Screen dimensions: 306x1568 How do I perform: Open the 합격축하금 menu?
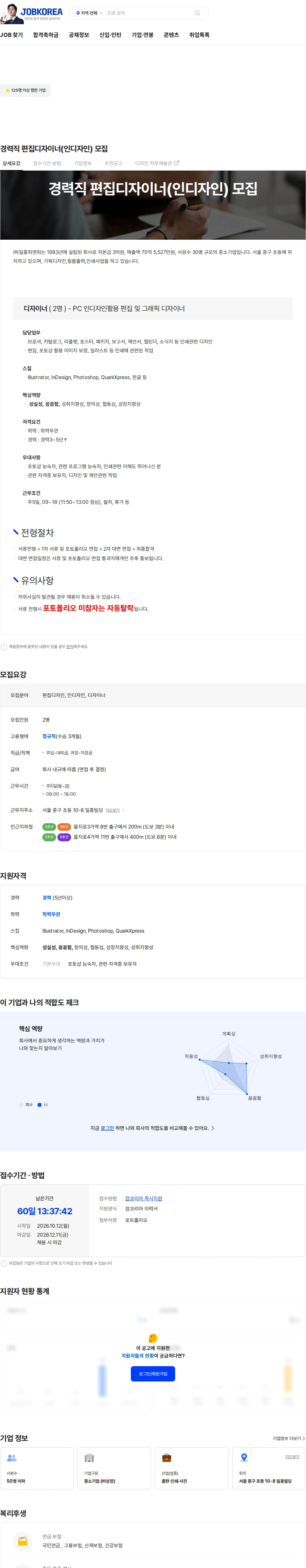tap(46, 35)
